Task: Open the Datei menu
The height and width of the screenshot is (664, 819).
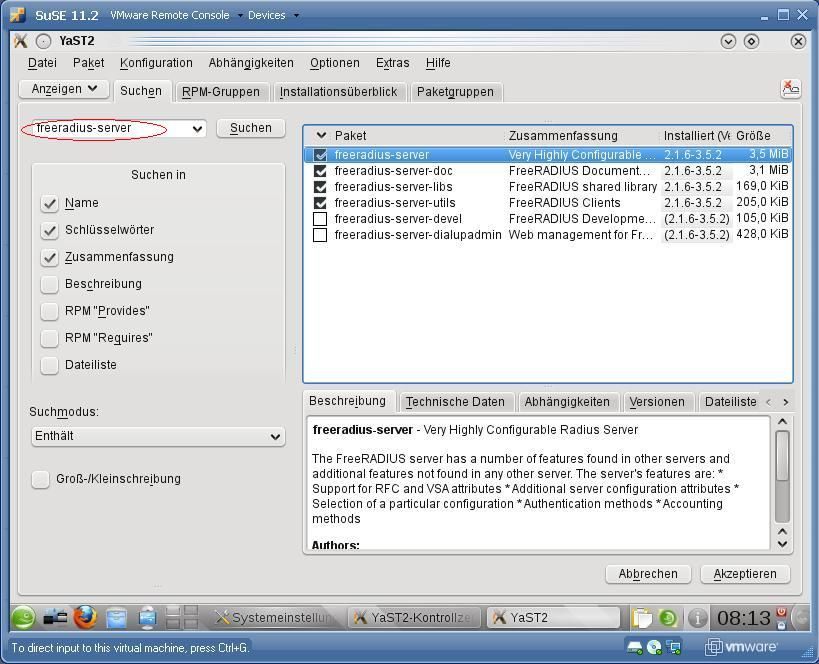Action: pos(42,63)
